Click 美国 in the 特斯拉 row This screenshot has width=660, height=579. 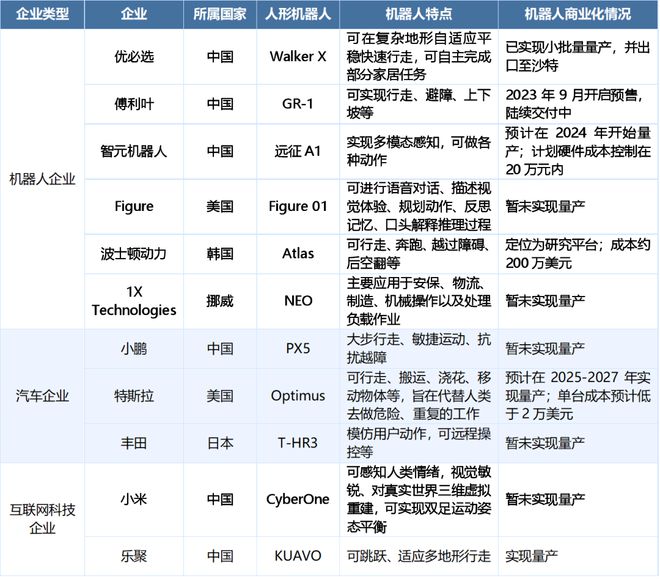click(x=220, y=396)
